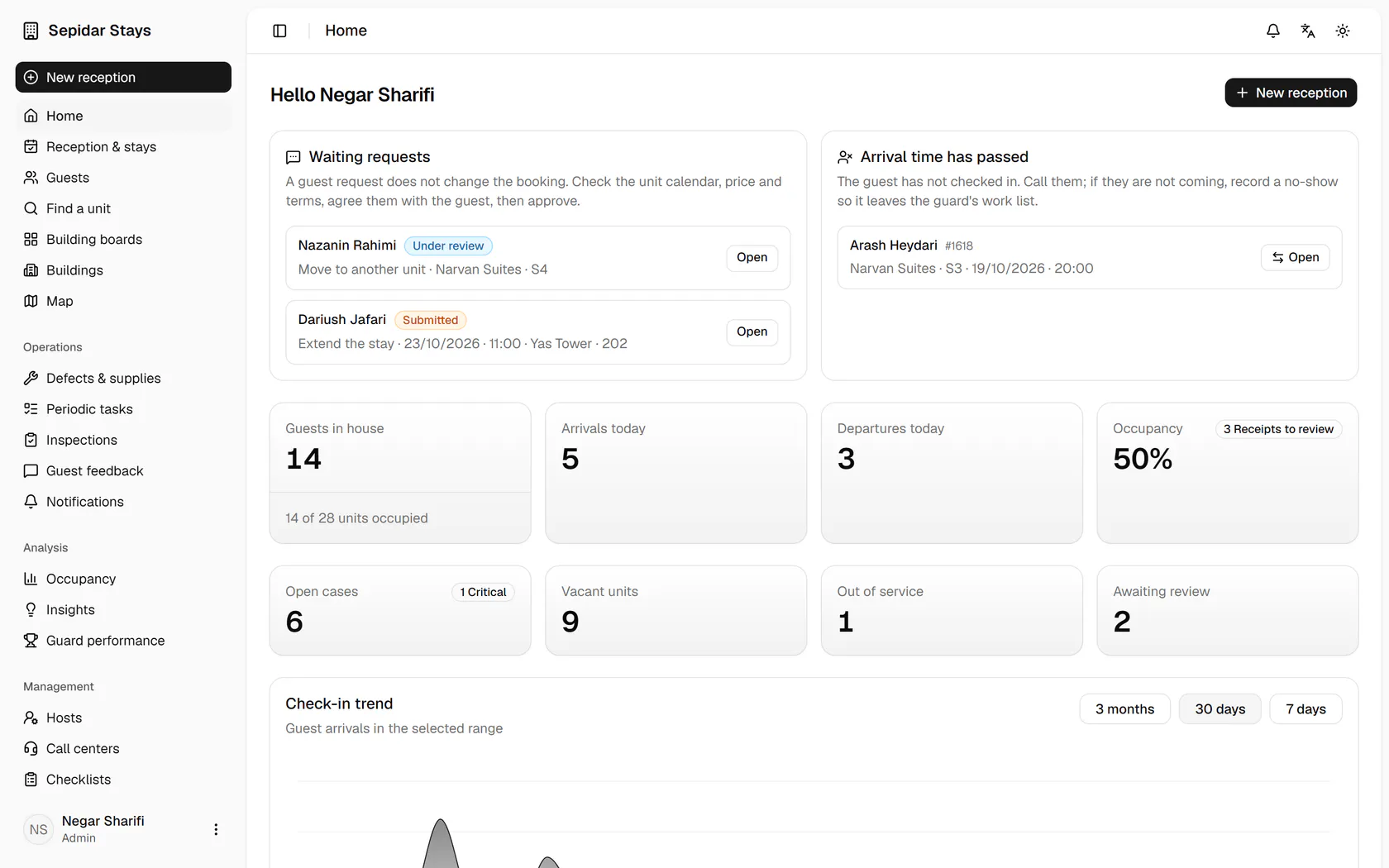1389x868 pixels.
Task: Click the 1 Critical badge
Action: (483, 592)
